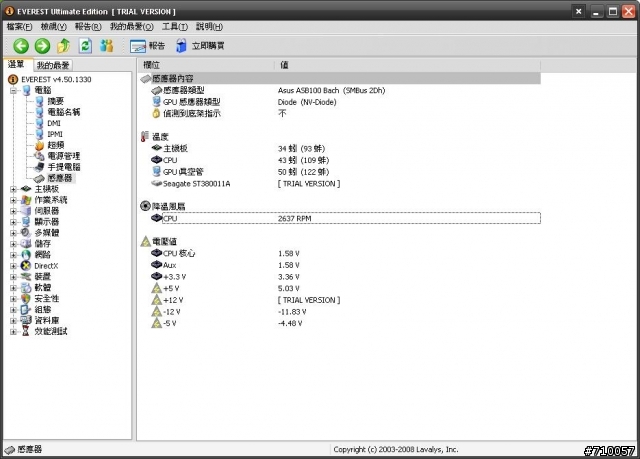Select the 手提電腦 tree item

pyautogui.click(x=64, y=167)
